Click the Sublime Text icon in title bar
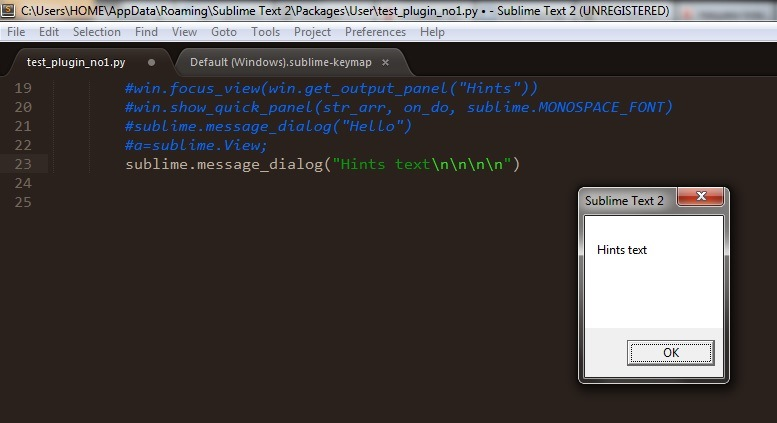The height and width of the screenshot is (423, 777). 8,10
